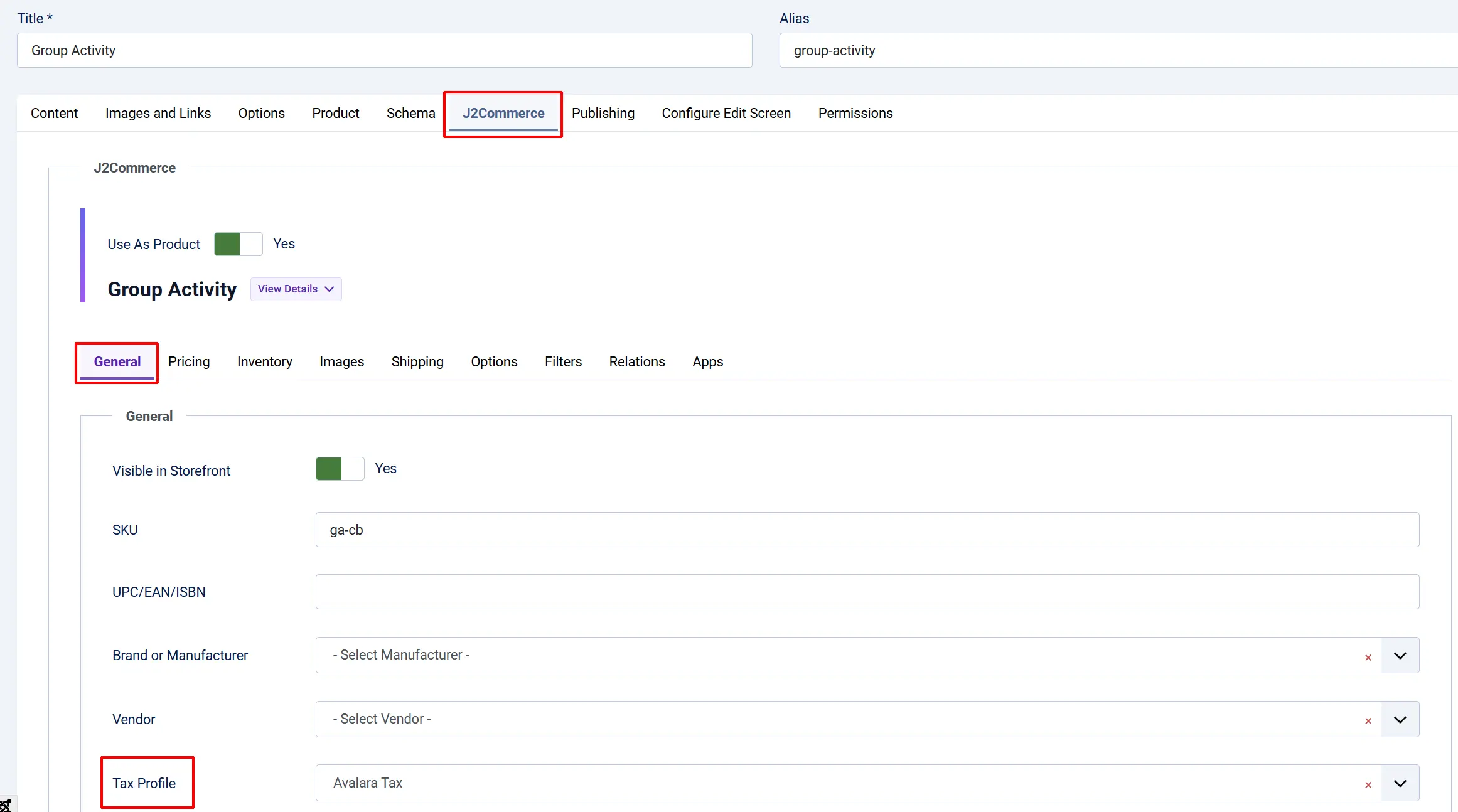Viewport: 1458px width, 812px height.
Task: Clear the Vendor selection x icon
Action: click(x=1368, y=720)
